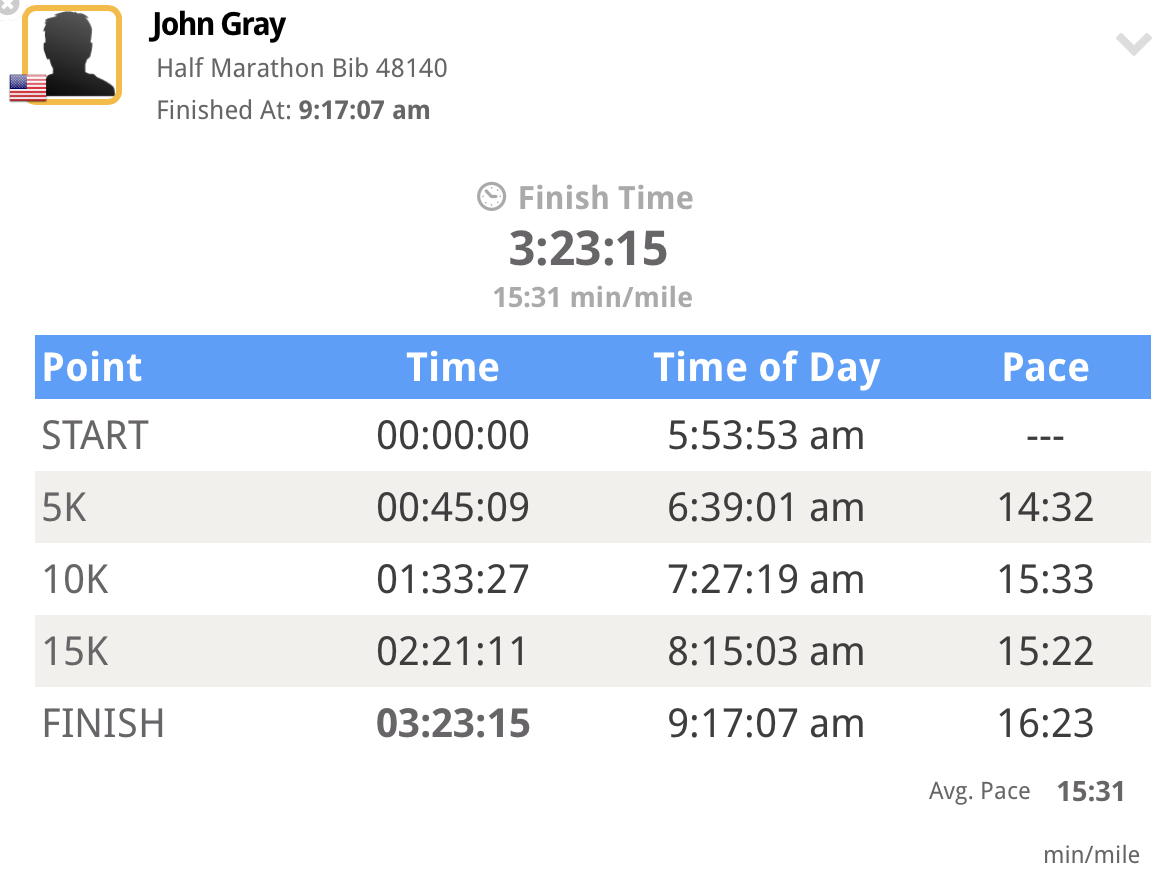Click the large 3:23:15 finish time
Viewport: 1168px width, 894px height.
point(588,248)
